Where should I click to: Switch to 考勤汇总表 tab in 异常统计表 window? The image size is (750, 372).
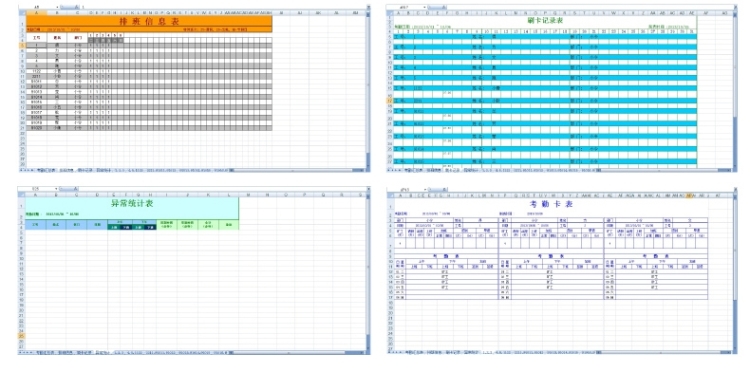tap(45, 353)
